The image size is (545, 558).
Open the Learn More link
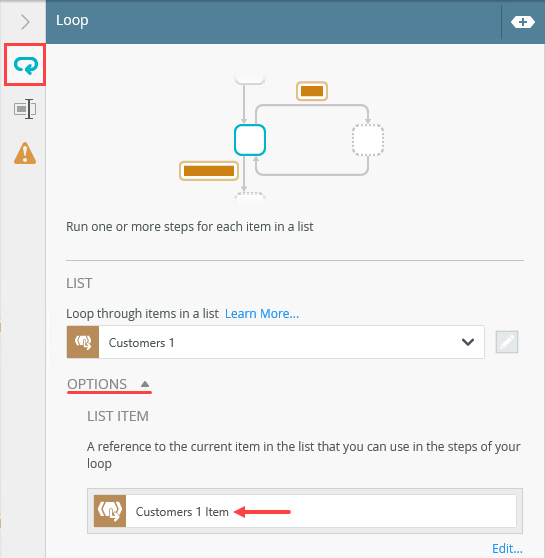tap(262, 314)
